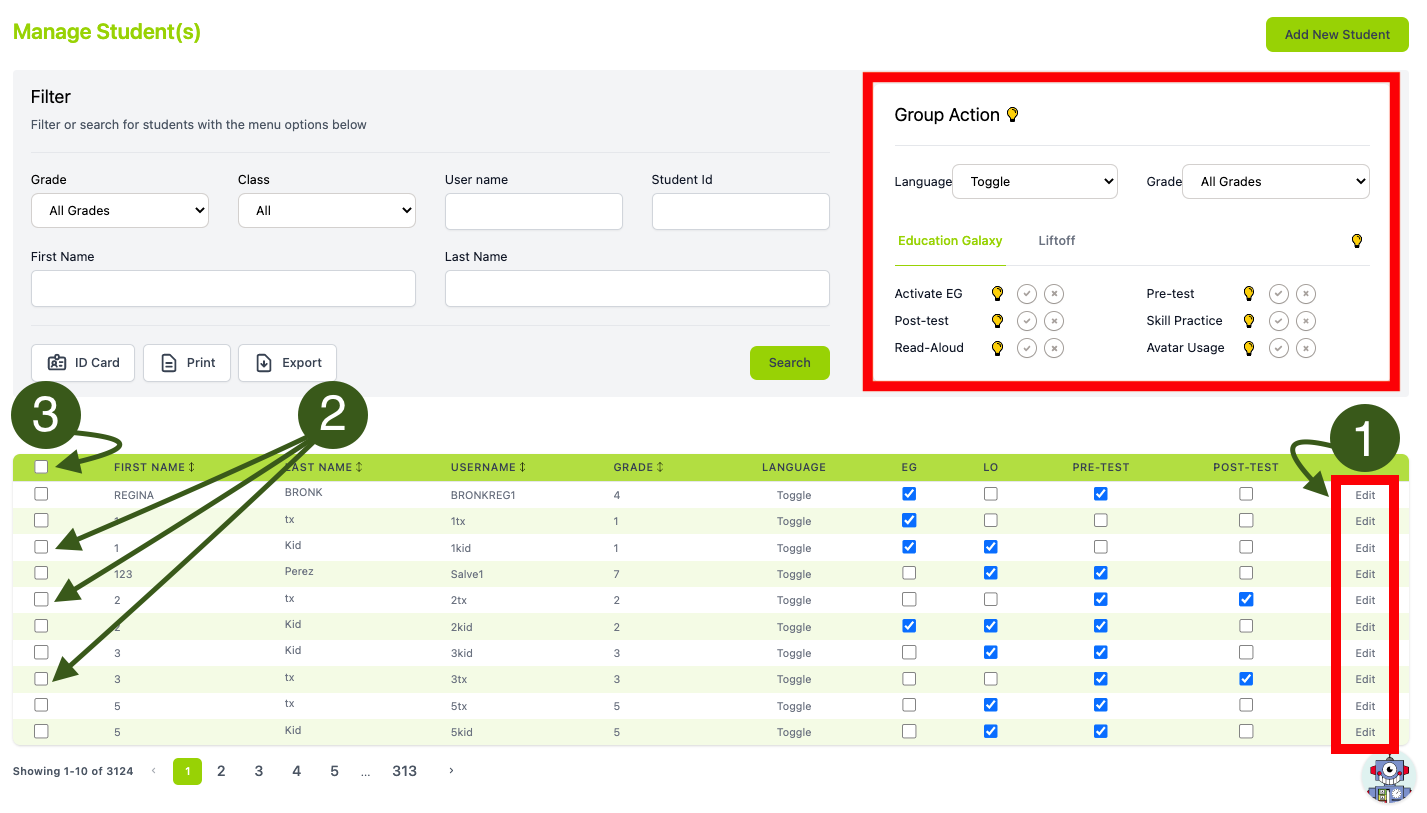Enable Post-test with its checkmark icon
Viewport: 1427px width, 813px height.
click(x=1027, y=321)
